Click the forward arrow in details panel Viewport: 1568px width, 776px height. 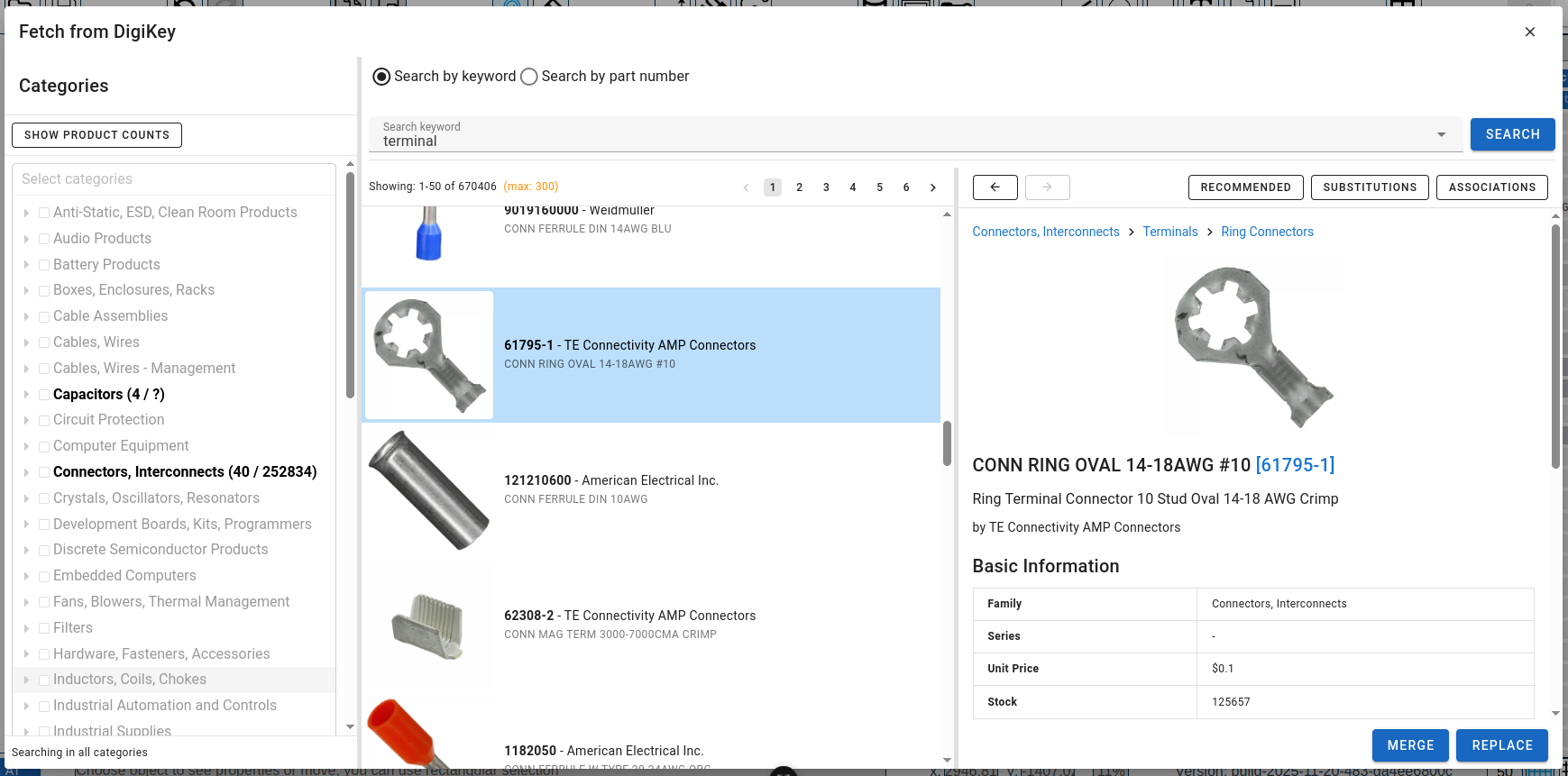pos(1047,187)
